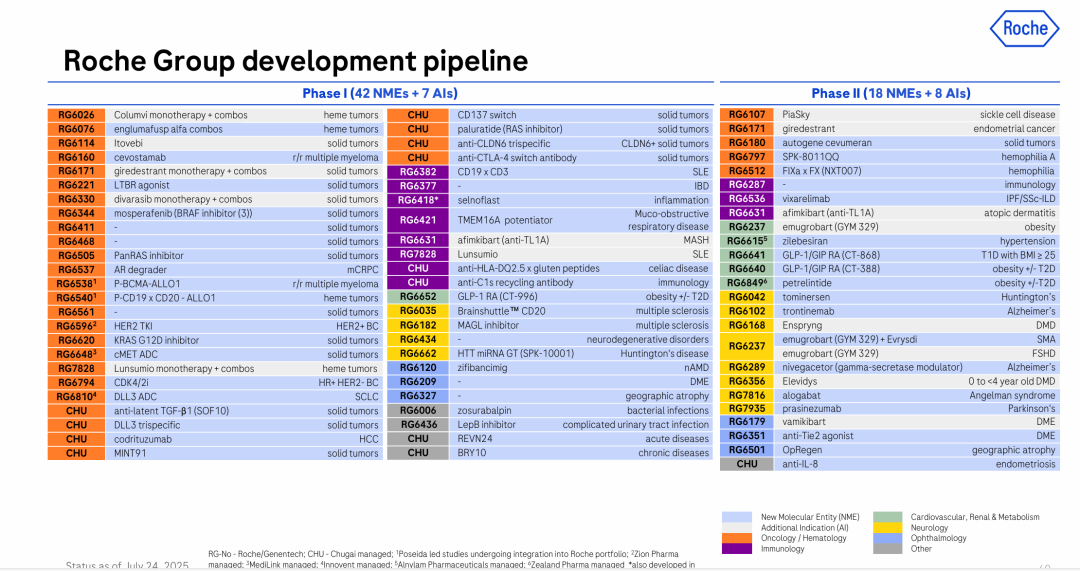Select the 'zilebesiran' entry

805,241
